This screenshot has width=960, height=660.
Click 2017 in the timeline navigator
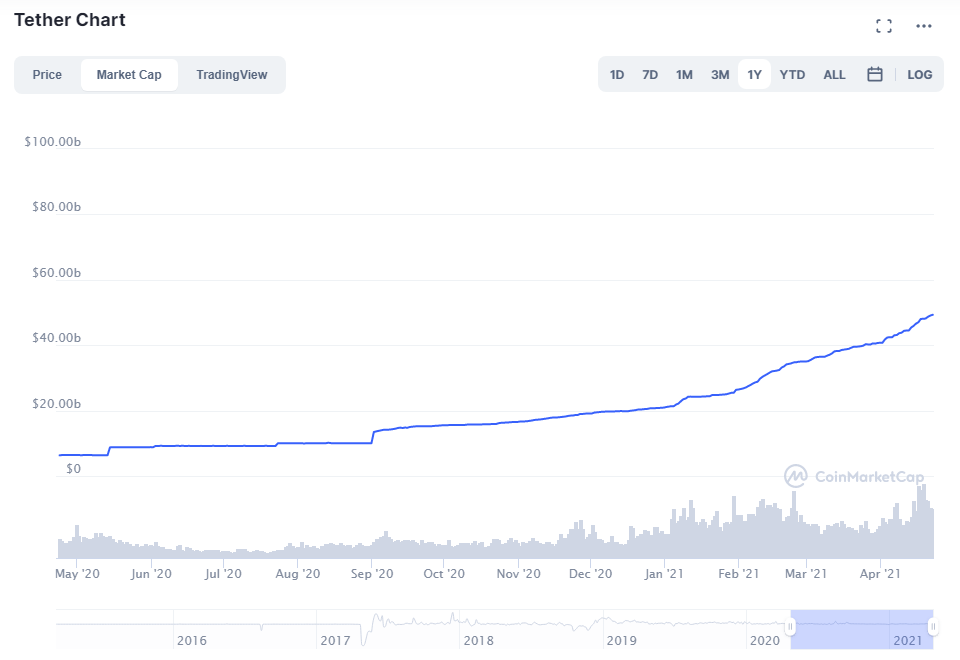(335, 640)
